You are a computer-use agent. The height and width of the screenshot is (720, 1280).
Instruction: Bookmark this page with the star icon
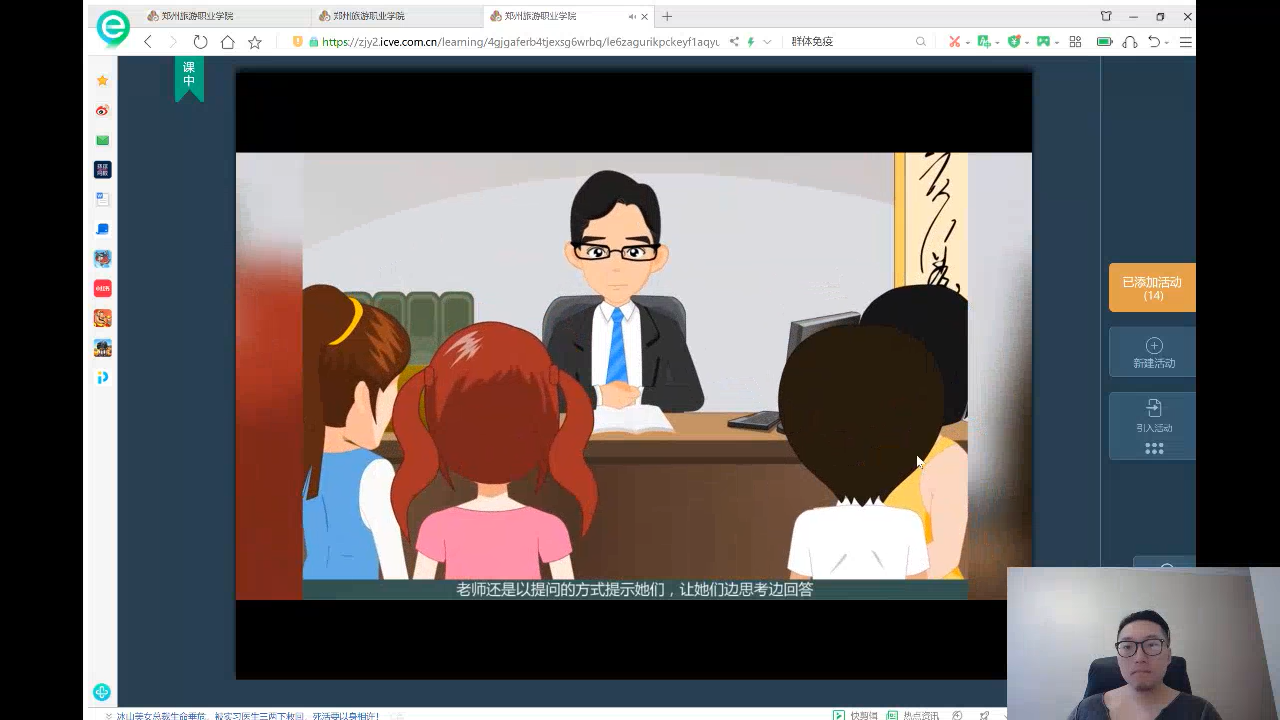point(254,42)
